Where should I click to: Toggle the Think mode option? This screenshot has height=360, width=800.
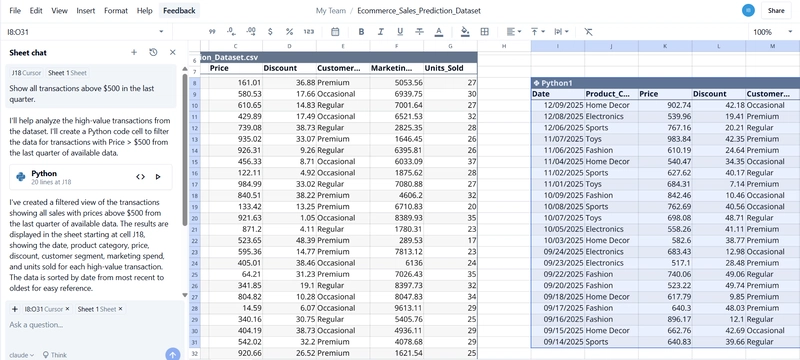[55, 355]
